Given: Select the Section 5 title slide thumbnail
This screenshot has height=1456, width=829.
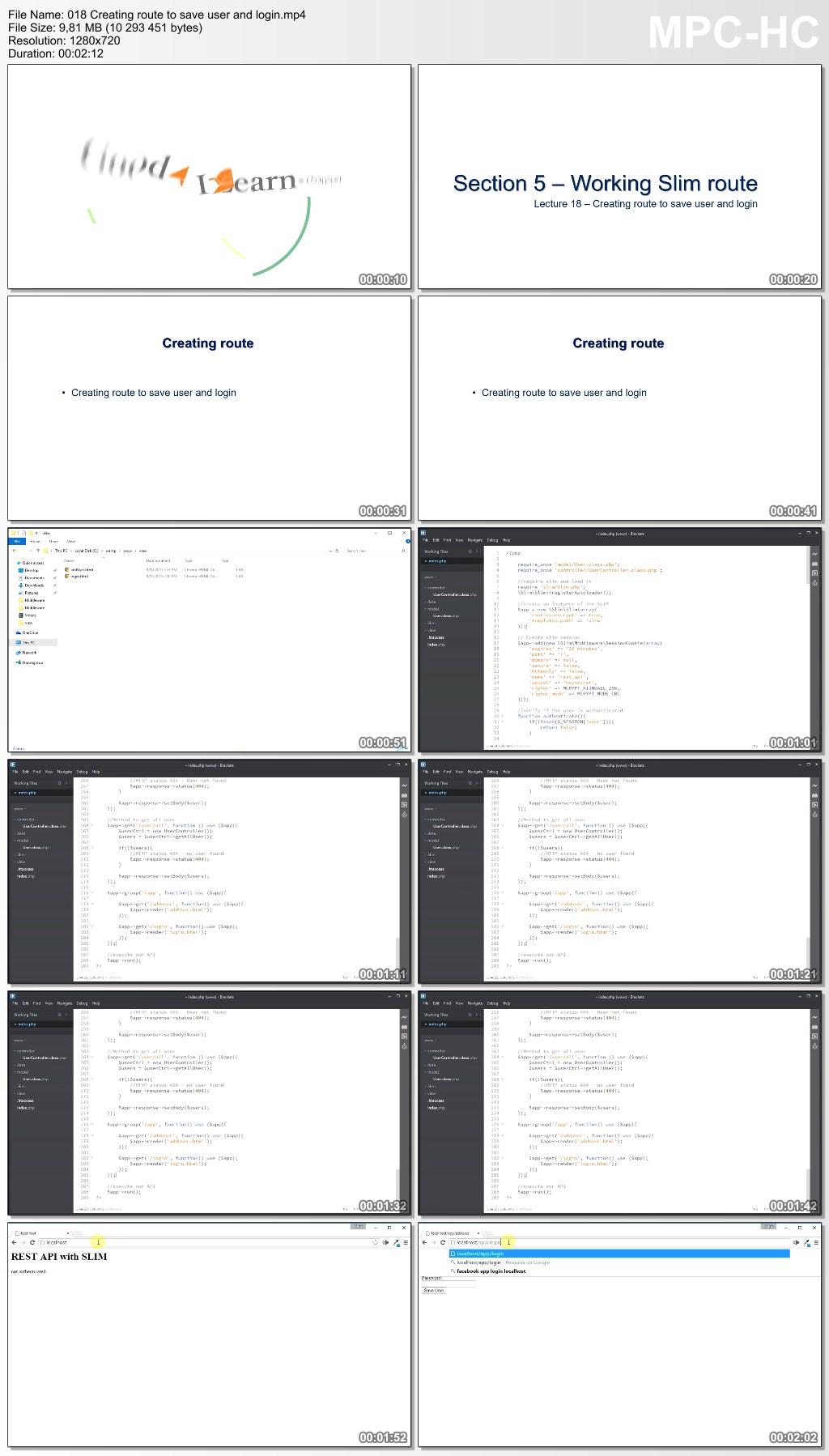Looking at the screenshot, I should pyautogui.click(x=619, y=177).
